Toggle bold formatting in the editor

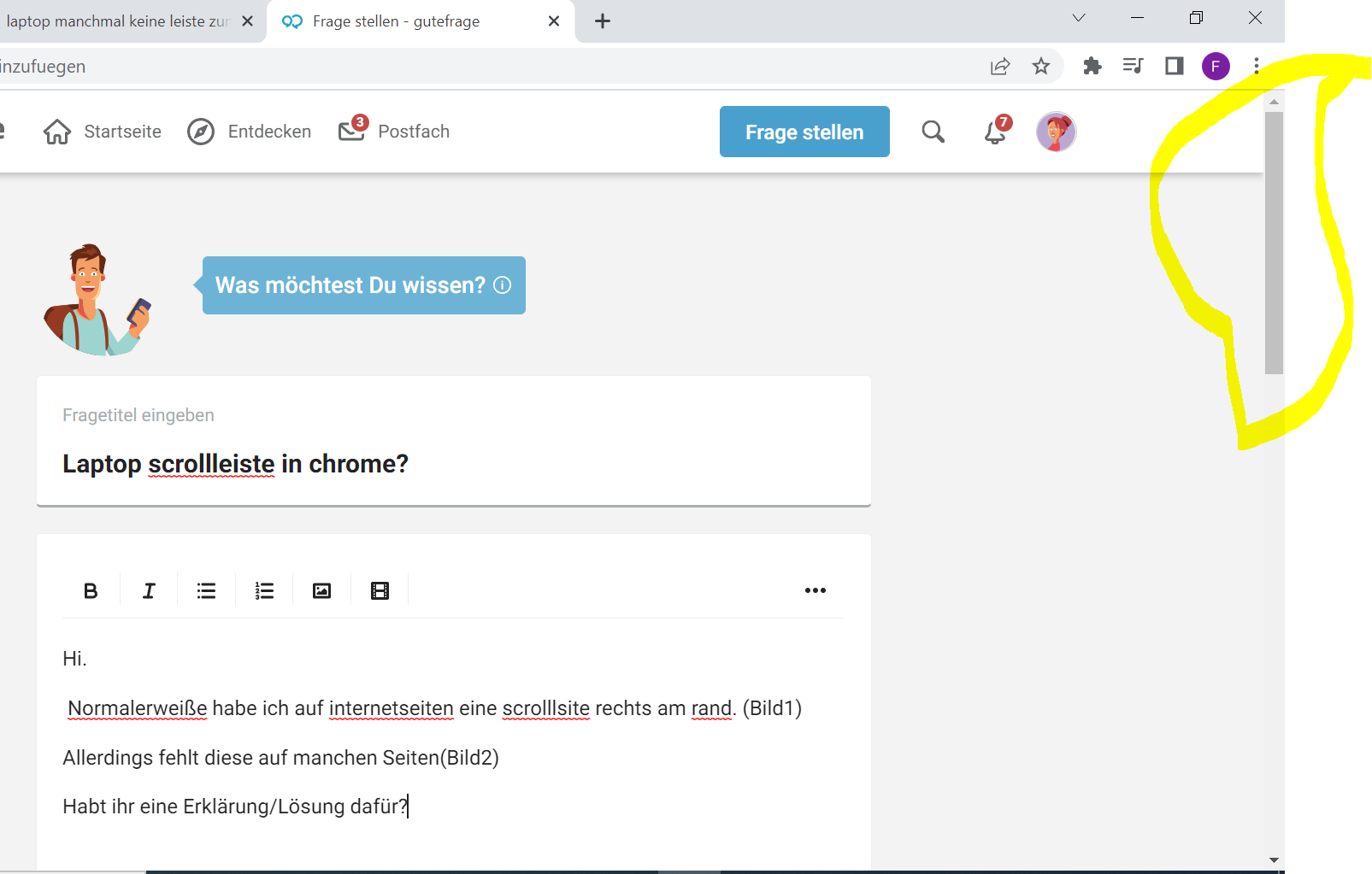point(89,590)
